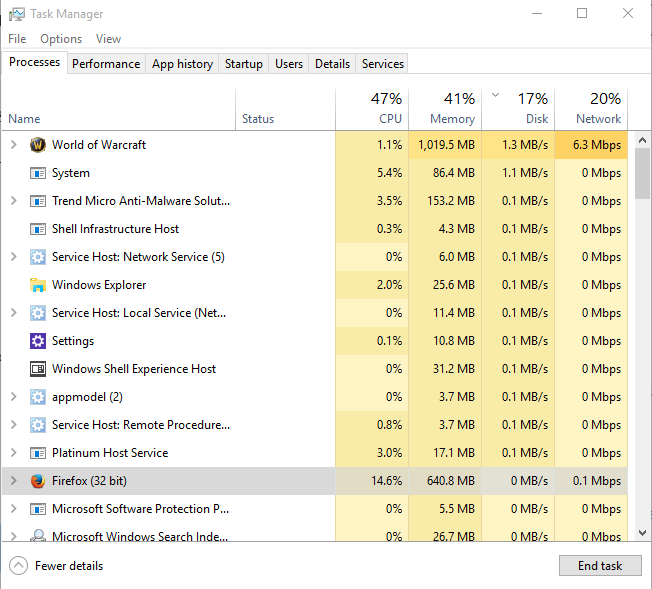This screenshot has height=589, width=652.
Task: Sort by the Memory column header
Action: click(445, 110)
